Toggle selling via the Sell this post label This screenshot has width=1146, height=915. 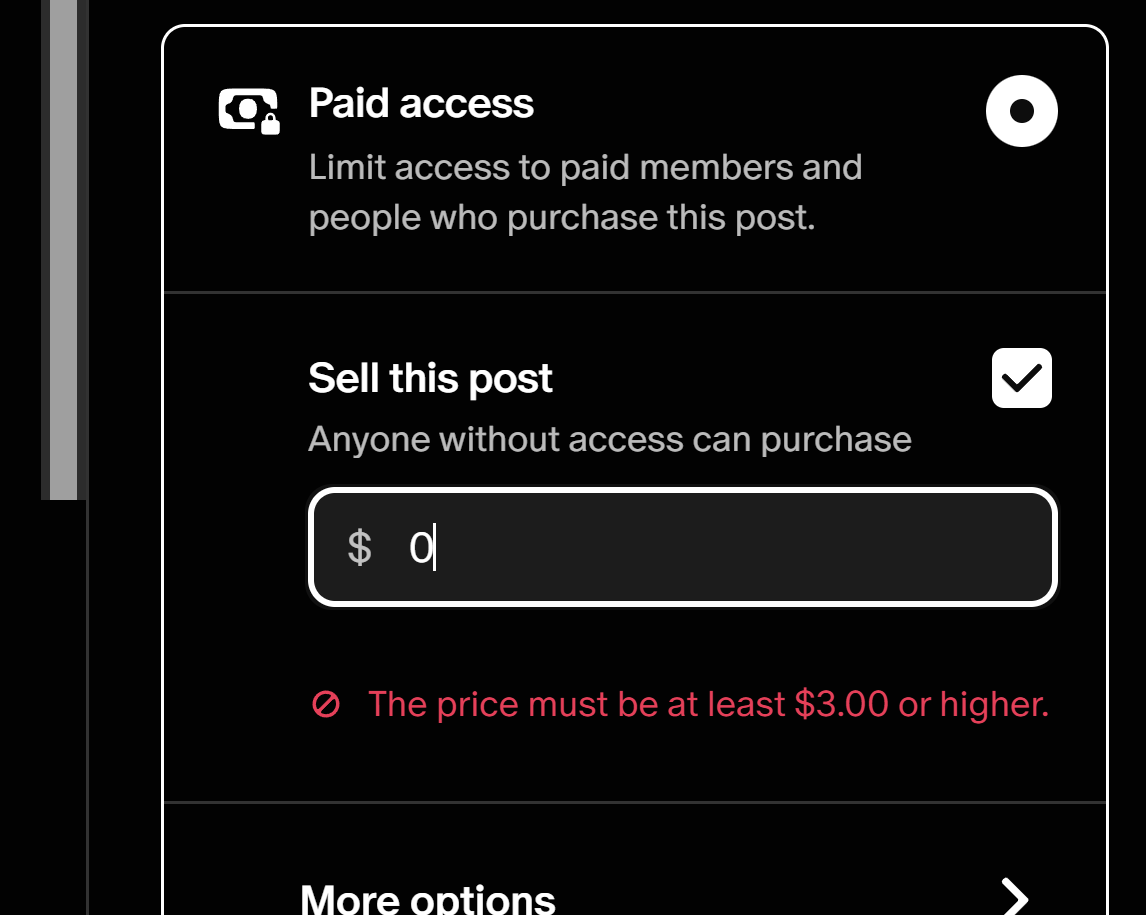(x=430, y=379)
